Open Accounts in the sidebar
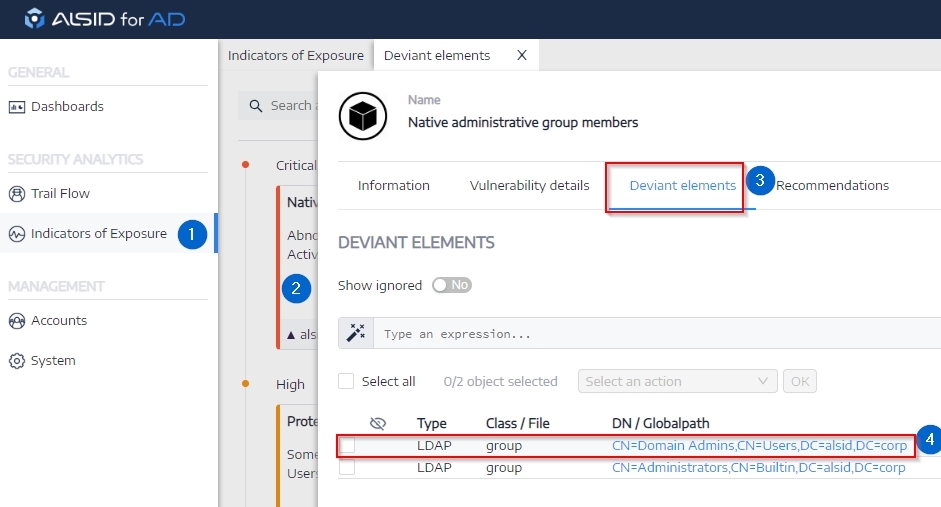 [x=59, y=321]
